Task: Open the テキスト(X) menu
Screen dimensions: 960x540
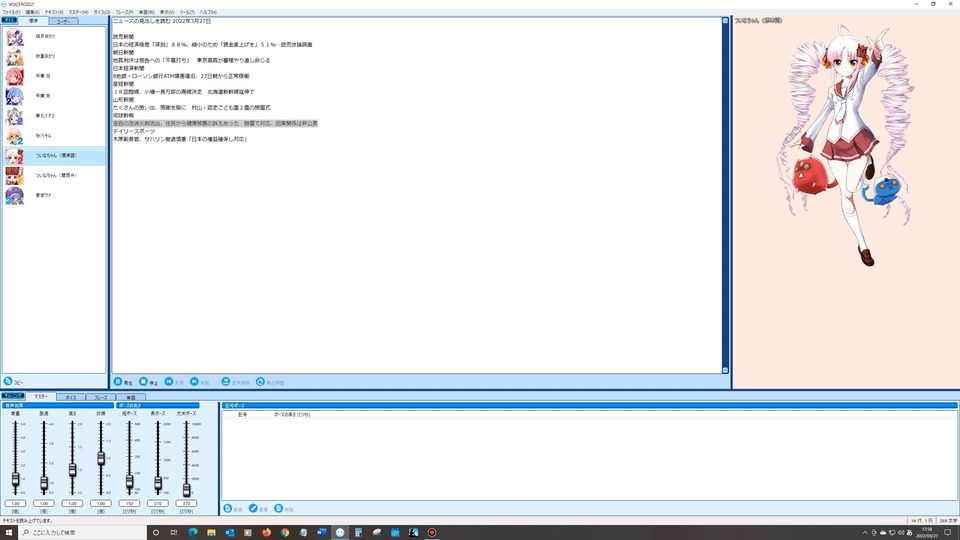Action: coord(54,12)
